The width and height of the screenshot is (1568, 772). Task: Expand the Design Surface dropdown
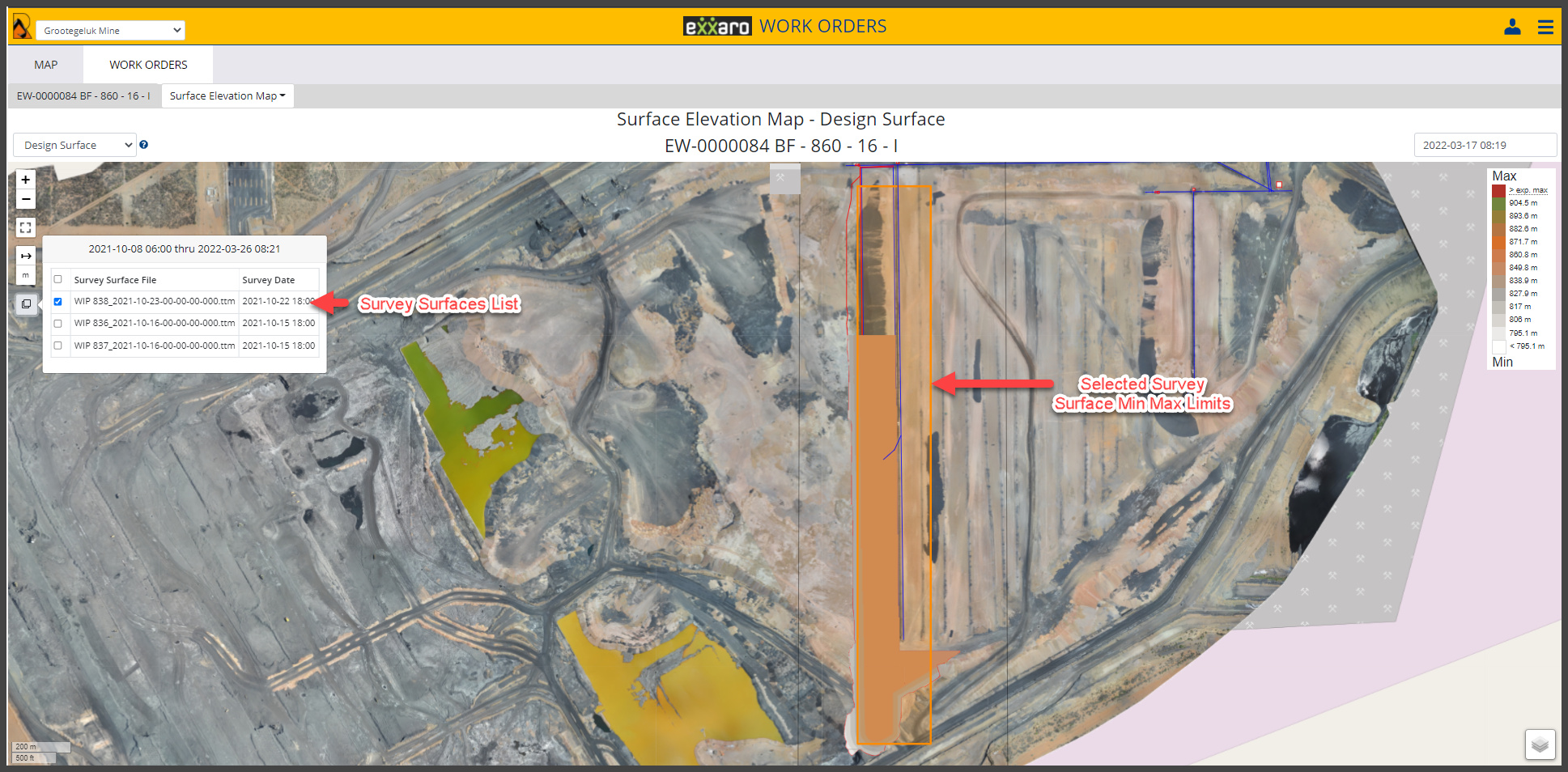coord(75,146)
